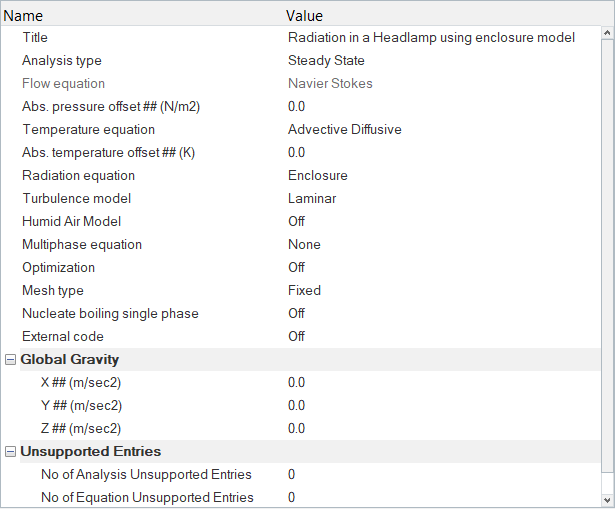Collapse the Unsupported Entries section
Image resolution: width=615 pixels, height=509 pixels.
click(10, 452)
